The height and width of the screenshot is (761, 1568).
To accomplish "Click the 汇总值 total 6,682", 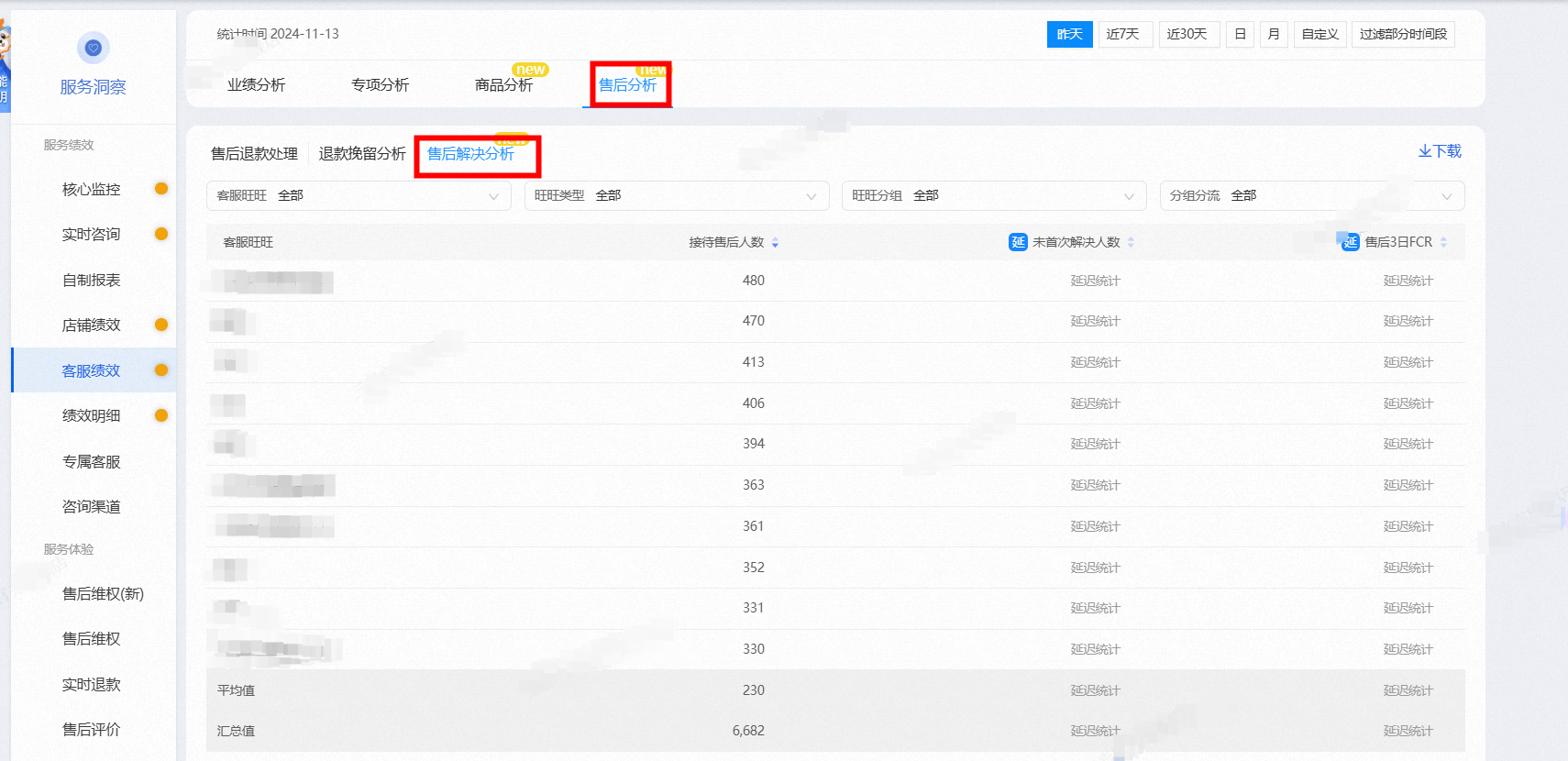I will [x=748, y=731].
